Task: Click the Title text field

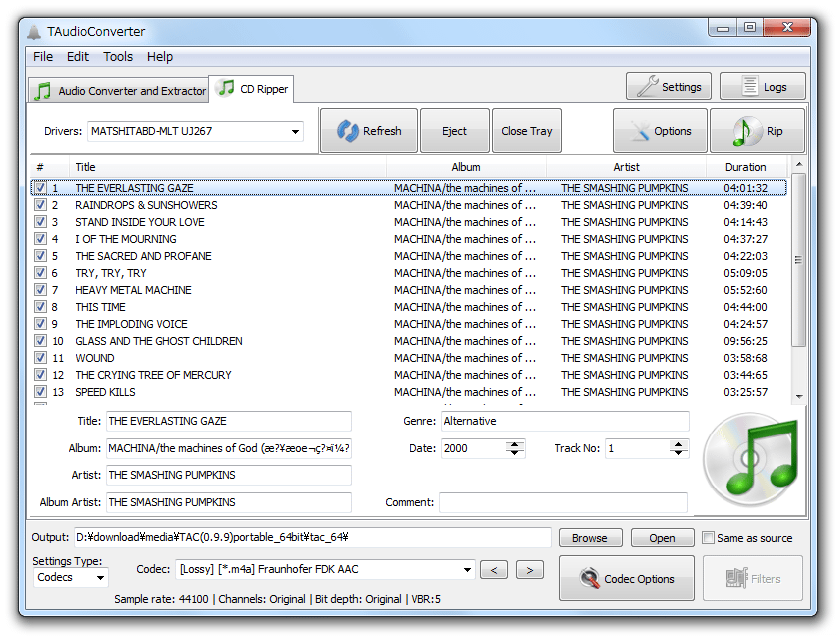Action: coord(229,421)
